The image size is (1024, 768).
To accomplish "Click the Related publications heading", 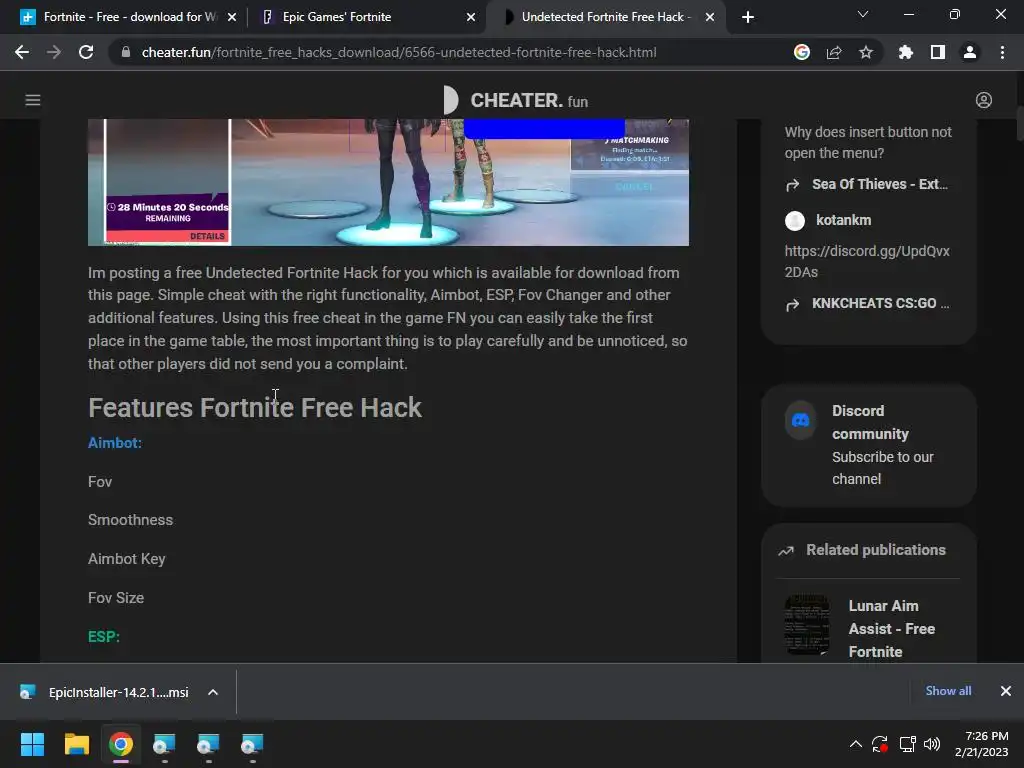I will pyautogui.click(x=875, y=550).
